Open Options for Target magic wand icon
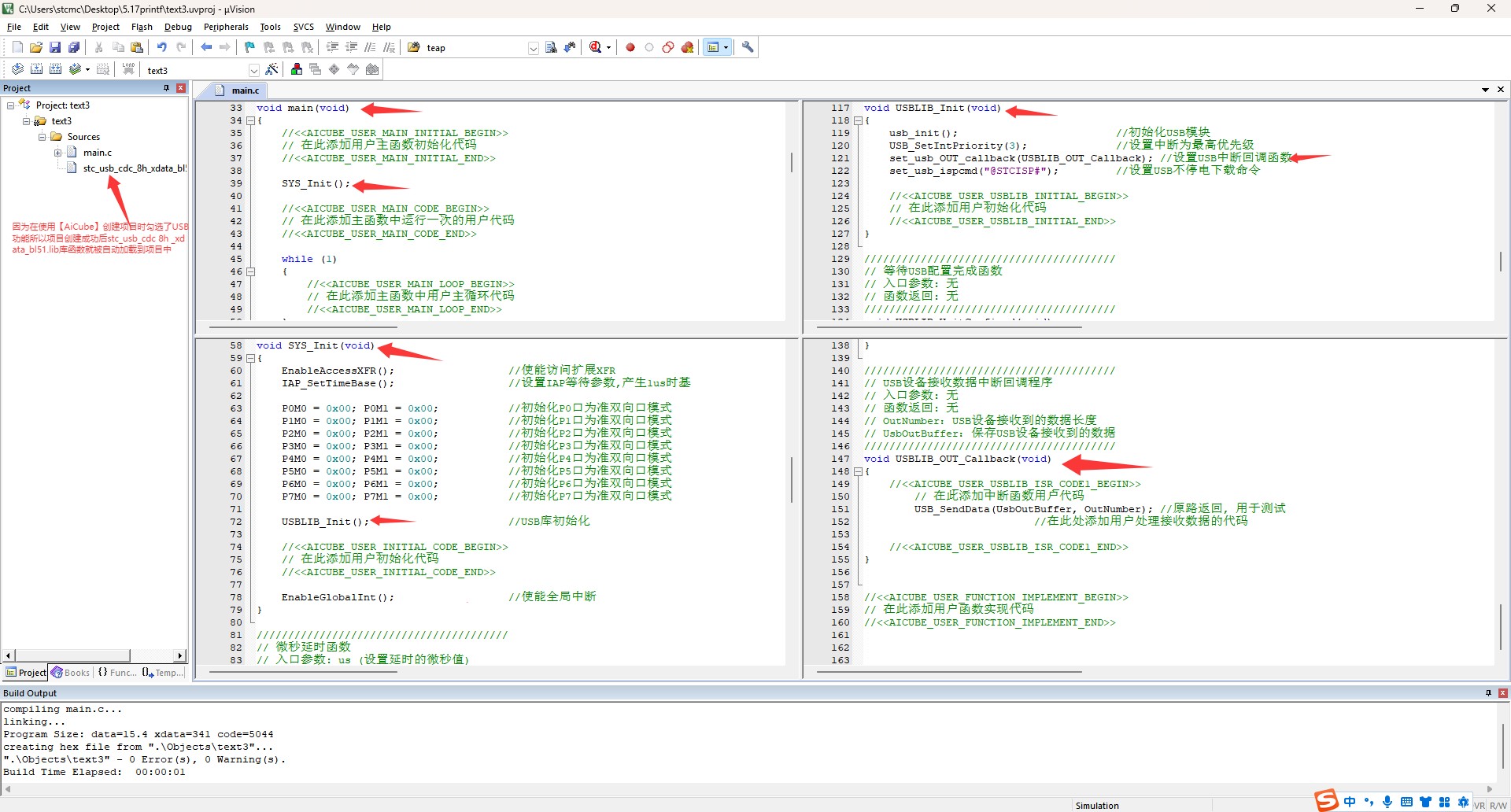This screenshot has height=812, width=1511. click(272, 69)
